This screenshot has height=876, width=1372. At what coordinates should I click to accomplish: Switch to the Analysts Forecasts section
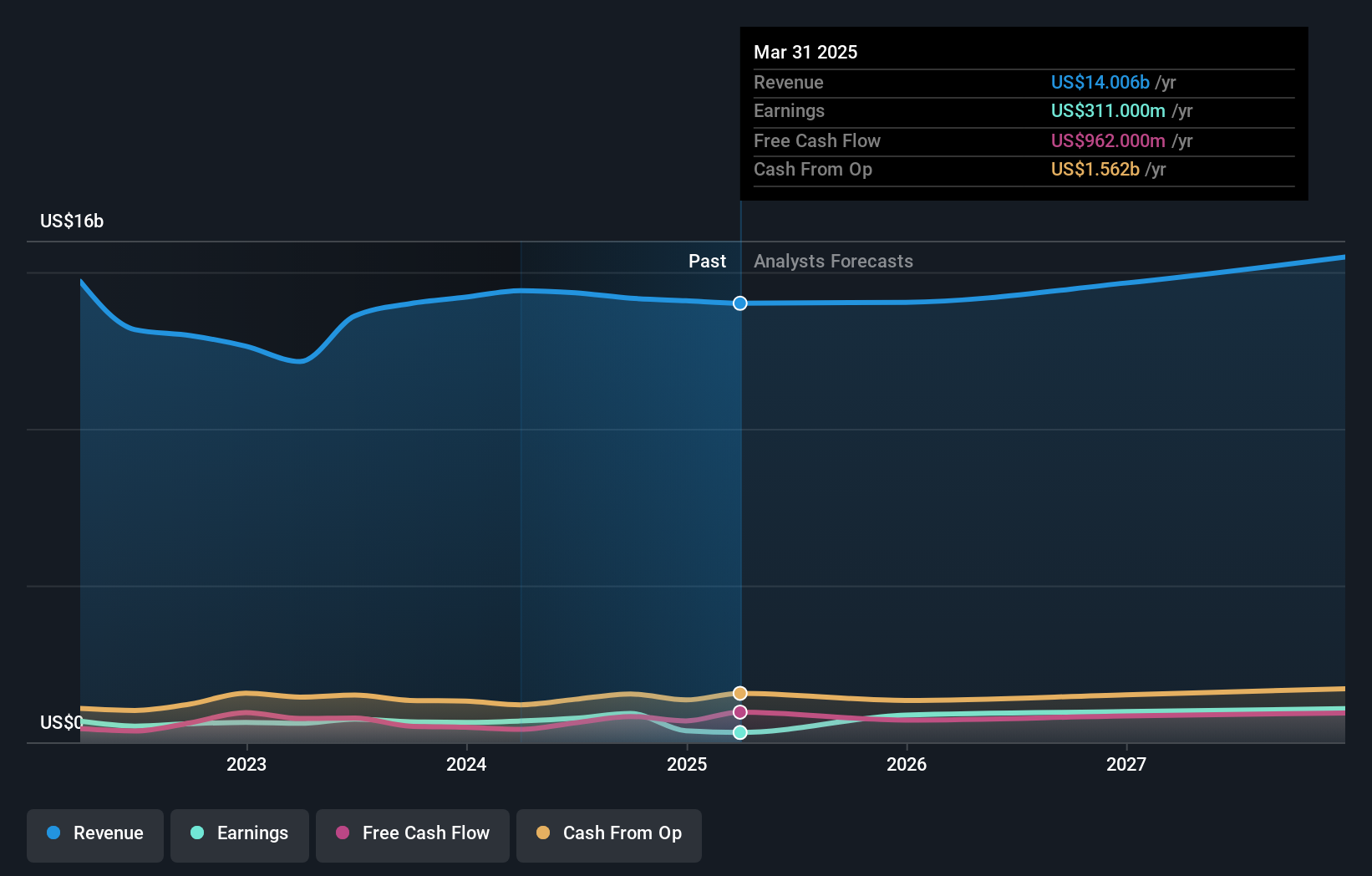833,261
